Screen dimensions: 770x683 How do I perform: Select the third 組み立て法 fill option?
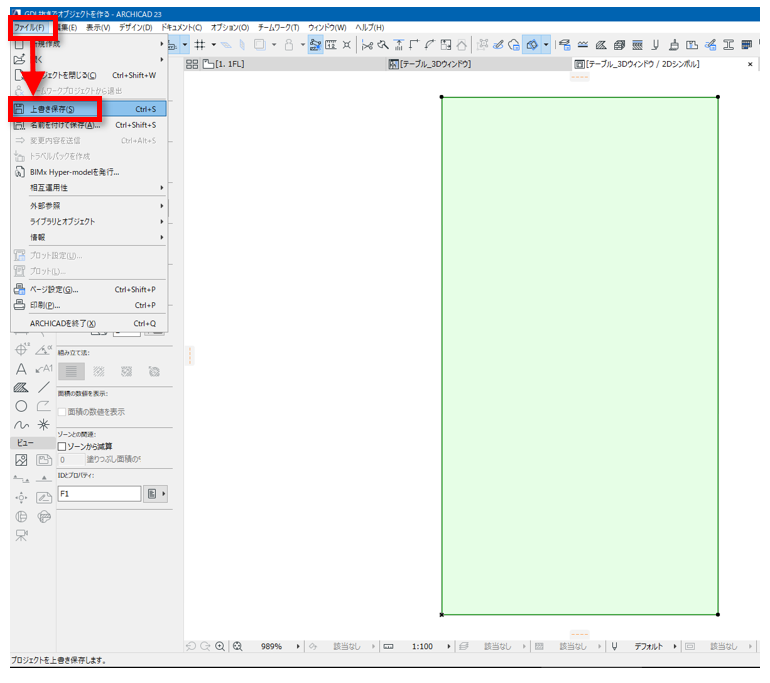[127, 371]
